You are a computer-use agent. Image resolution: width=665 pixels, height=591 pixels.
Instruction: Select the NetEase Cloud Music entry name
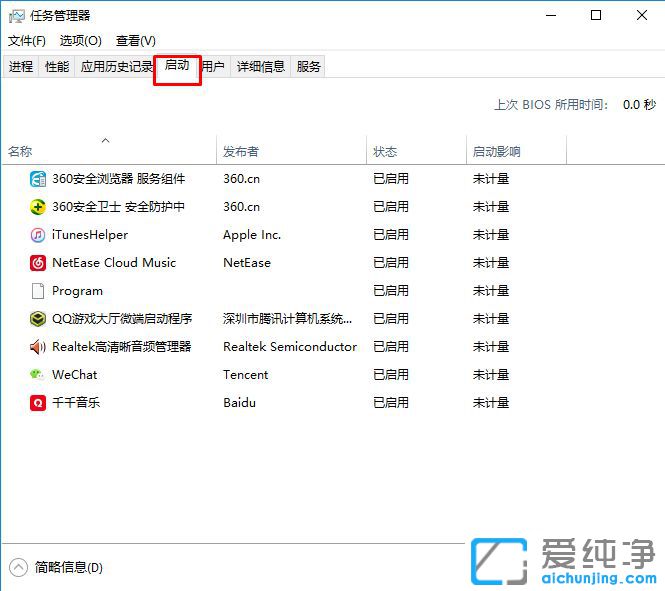point(114,263)
